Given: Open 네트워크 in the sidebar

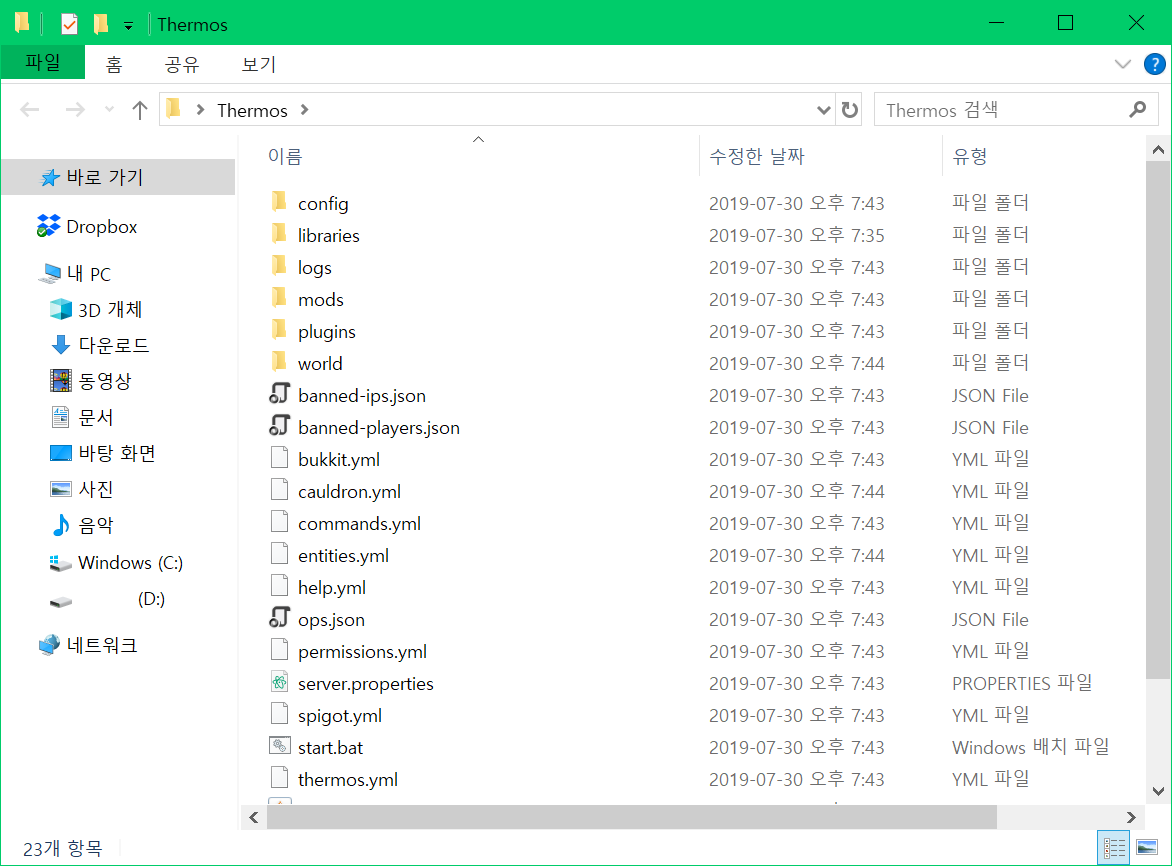Looking at the screenshot, I should (x=88, y=645).
